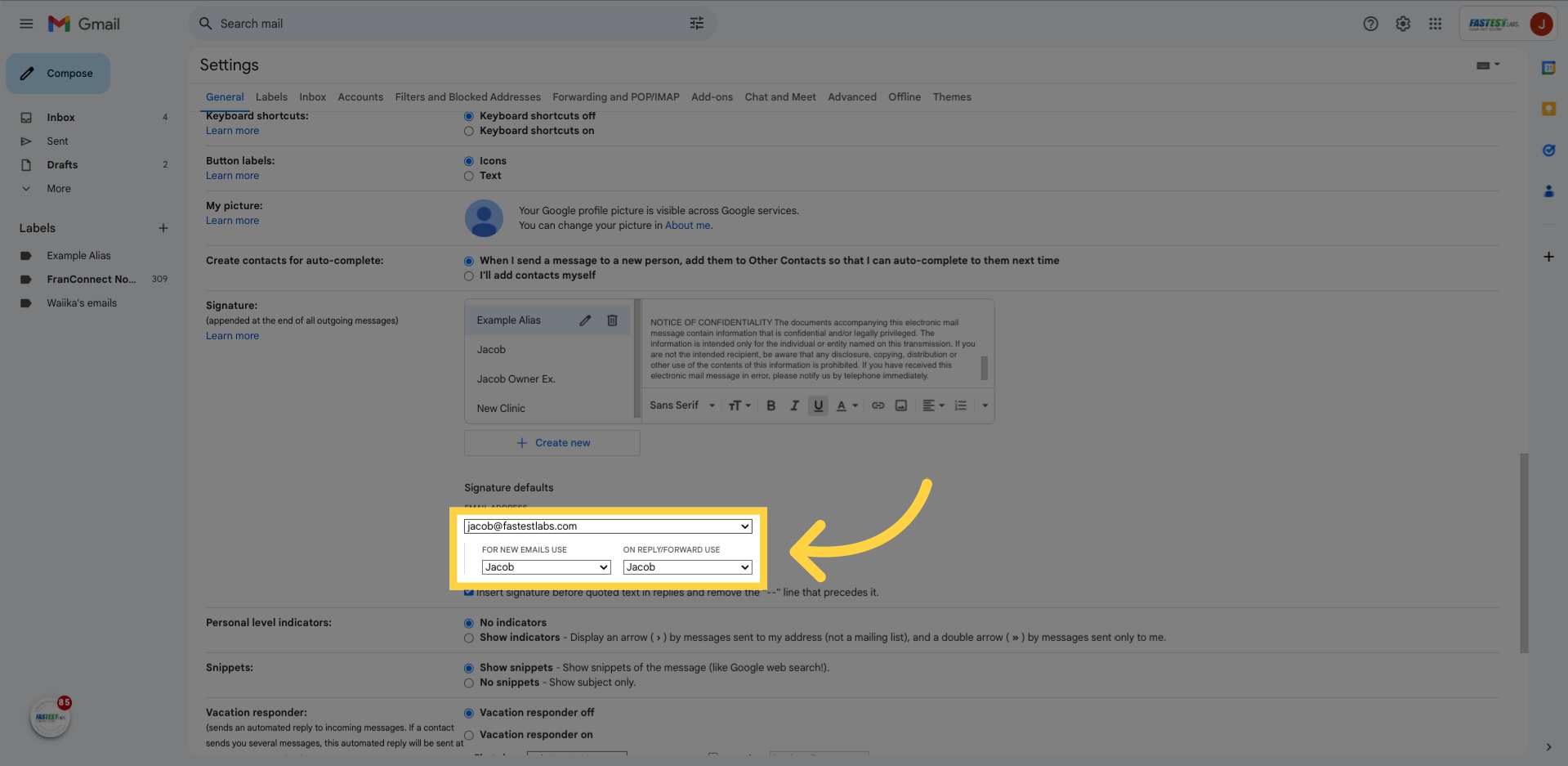
Task: Open input tools selector dropdown
Action: coord(1488,65)
